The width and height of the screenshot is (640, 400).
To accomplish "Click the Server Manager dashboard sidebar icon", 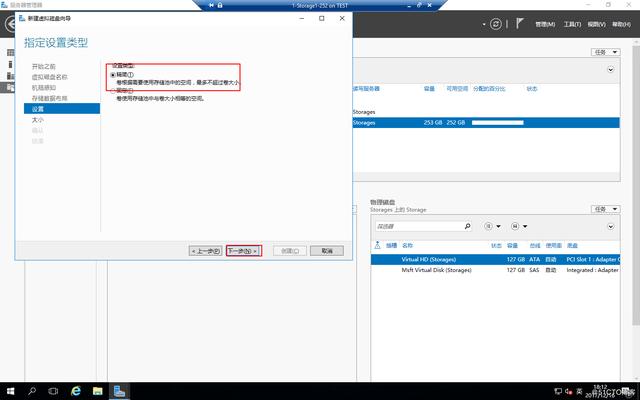I will point(11,53).
